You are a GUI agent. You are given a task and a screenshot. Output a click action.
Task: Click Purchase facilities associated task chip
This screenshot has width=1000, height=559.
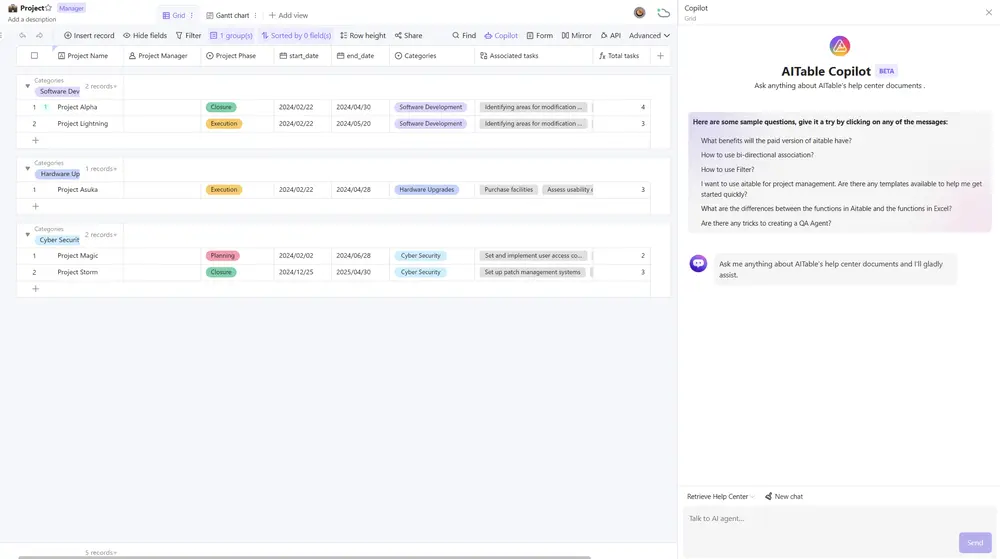click(x=508, y=189)
